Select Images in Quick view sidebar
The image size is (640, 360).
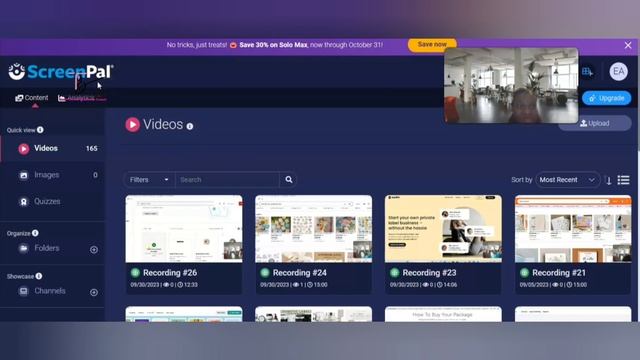tap(52, 175)
